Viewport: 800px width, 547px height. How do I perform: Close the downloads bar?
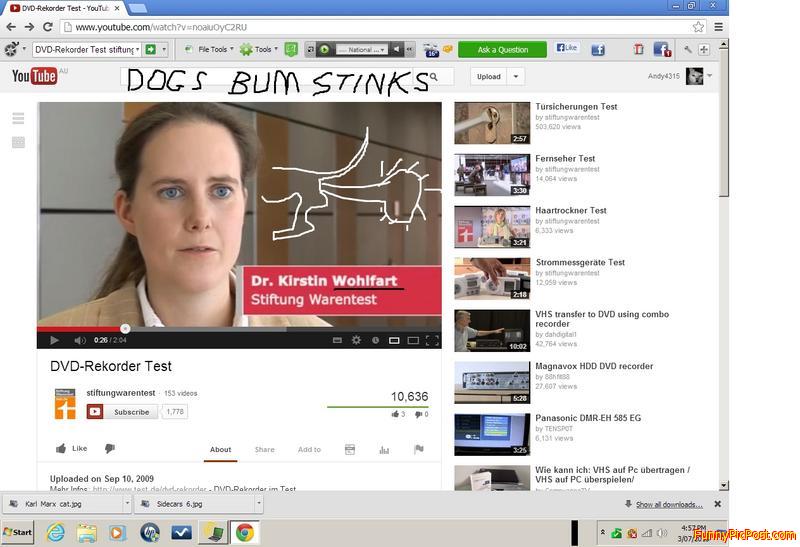(x=717, y=504)
